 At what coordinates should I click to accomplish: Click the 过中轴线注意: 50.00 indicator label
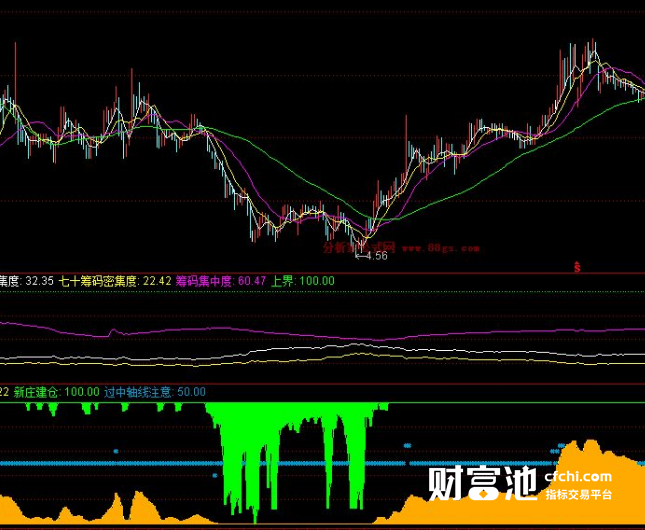point(155,392)
